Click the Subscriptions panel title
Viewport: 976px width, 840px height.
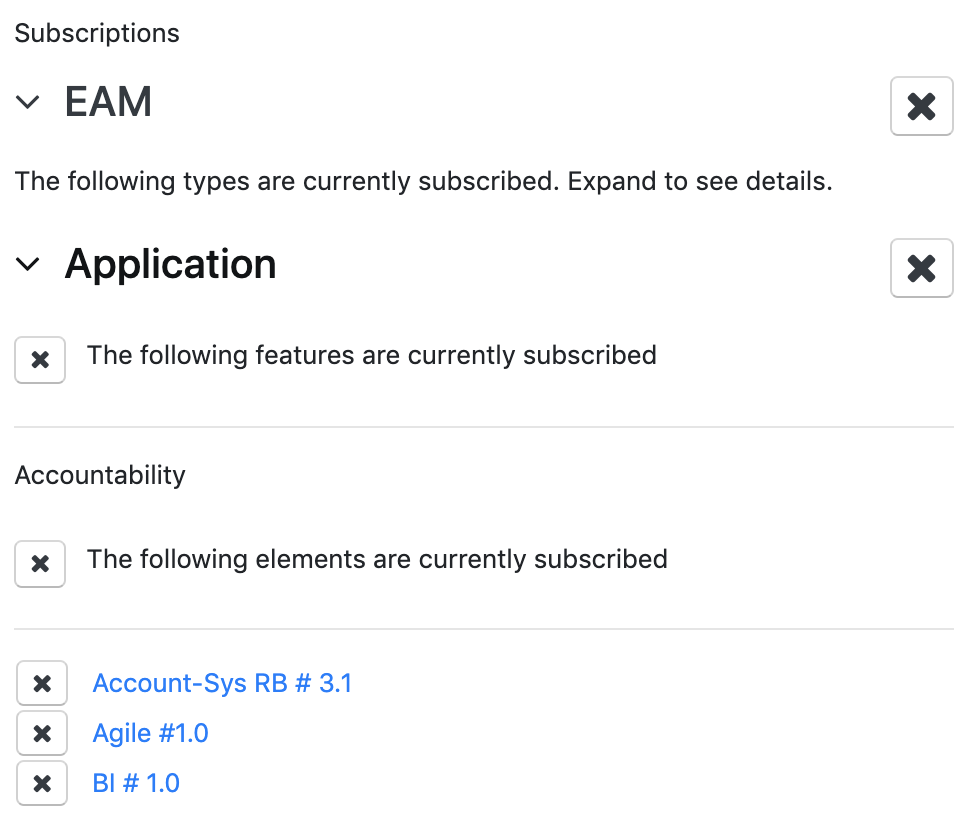point(97,33)
